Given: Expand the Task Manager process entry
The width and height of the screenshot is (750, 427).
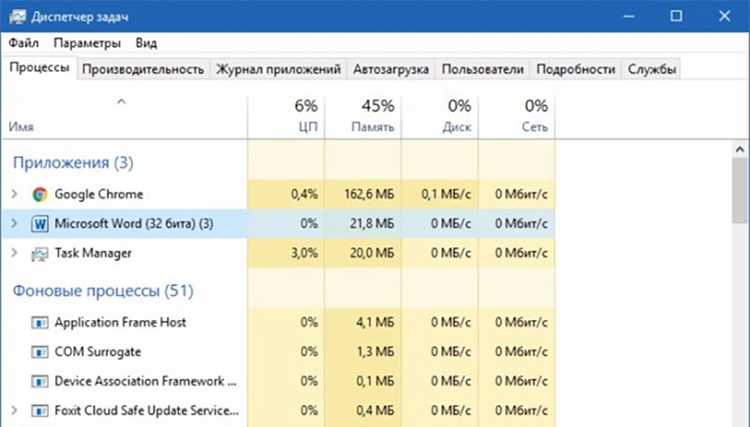Looking at the screenshot, I should click(14, 252).
